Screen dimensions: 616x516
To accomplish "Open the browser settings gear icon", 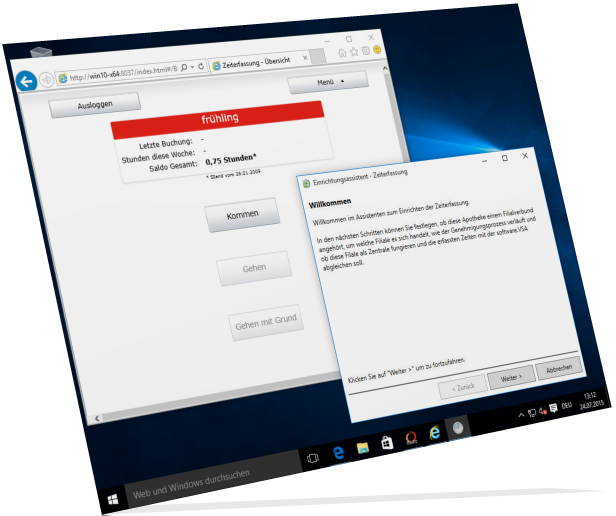I will point(367,50).
